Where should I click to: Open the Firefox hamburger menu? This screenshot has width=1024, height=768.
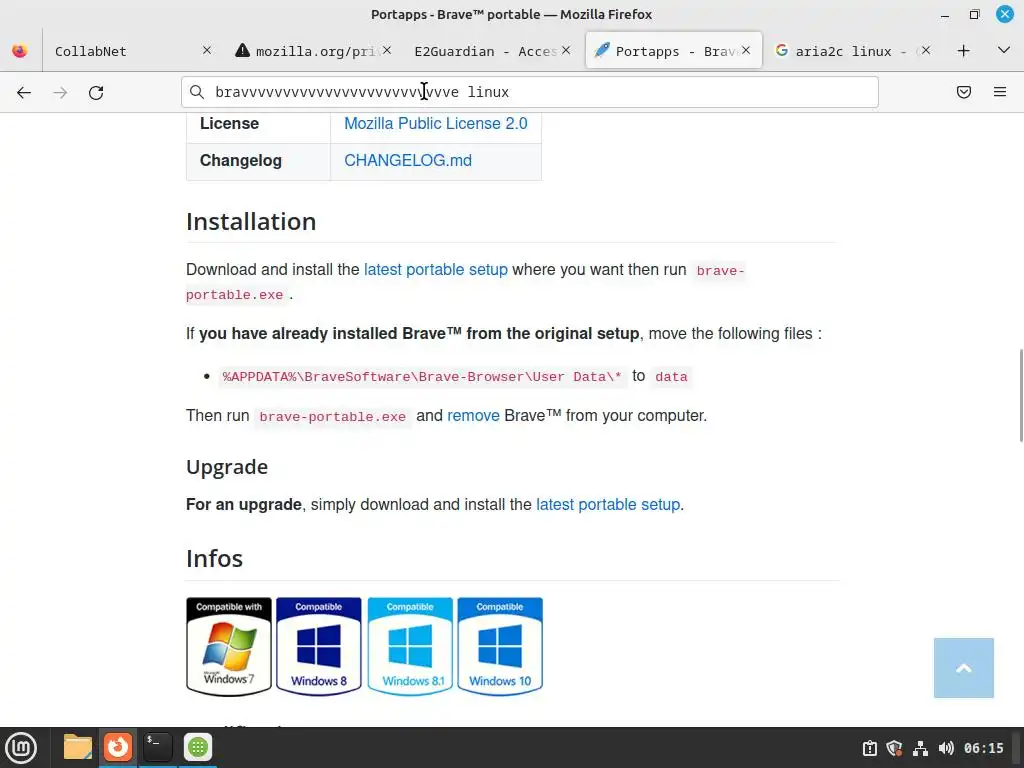999,92
